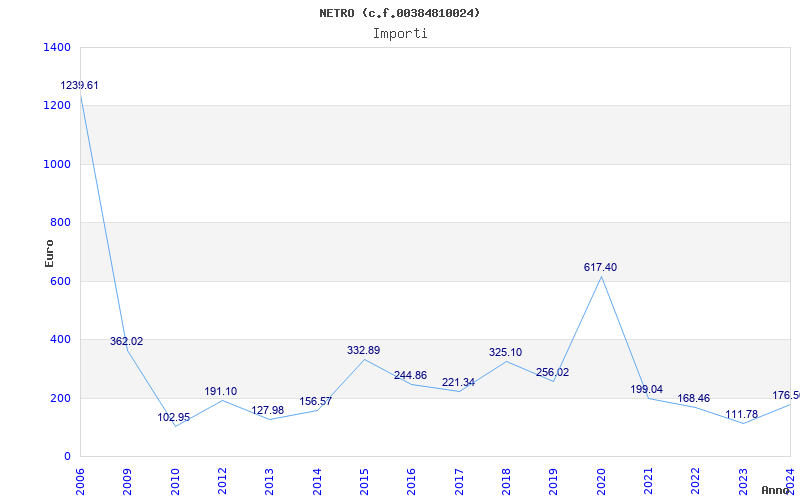Click the x-axis year 2021
Screen dimensions: 800x500
[648, 481]
